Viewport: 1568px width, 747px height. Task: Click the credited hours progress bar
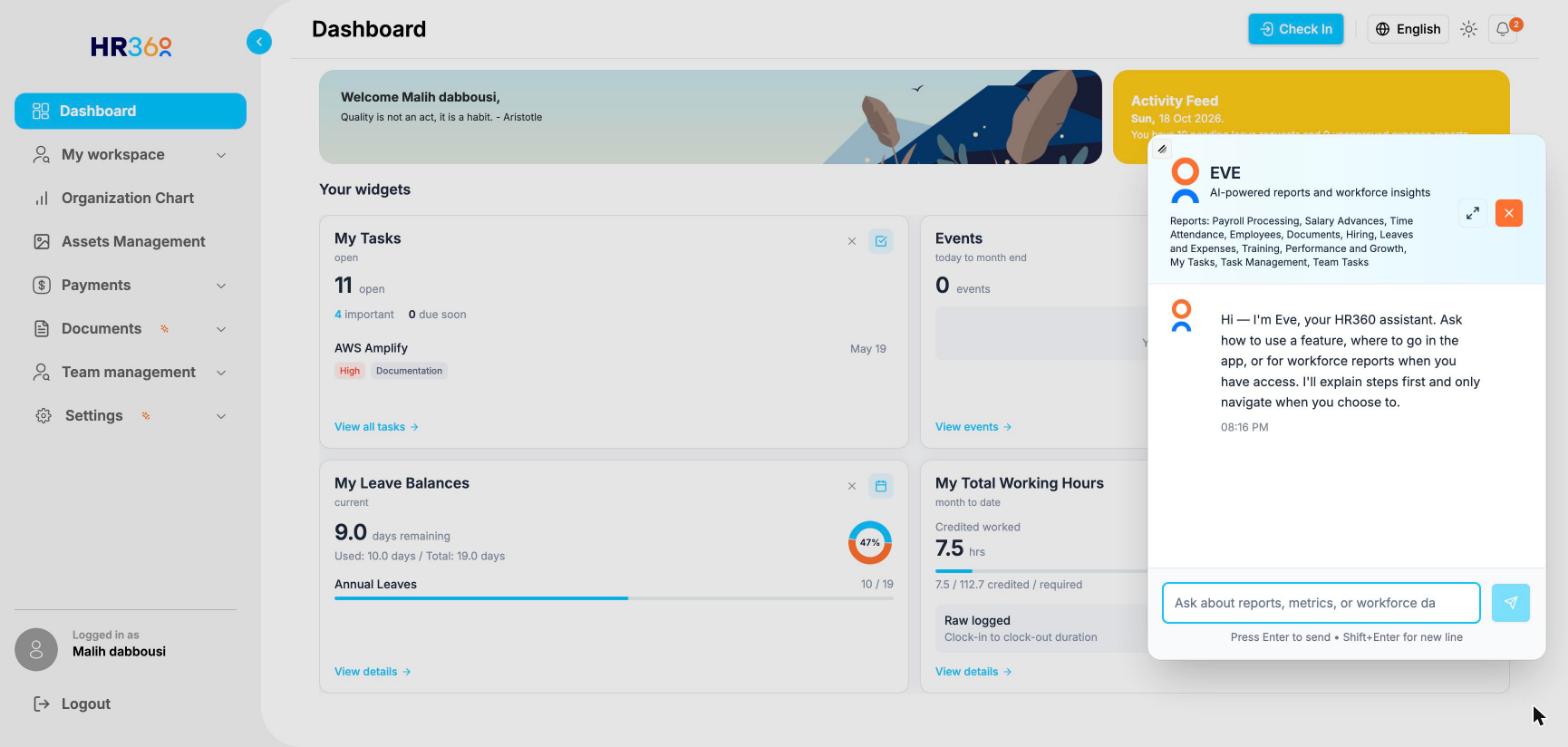point(1040,571)
